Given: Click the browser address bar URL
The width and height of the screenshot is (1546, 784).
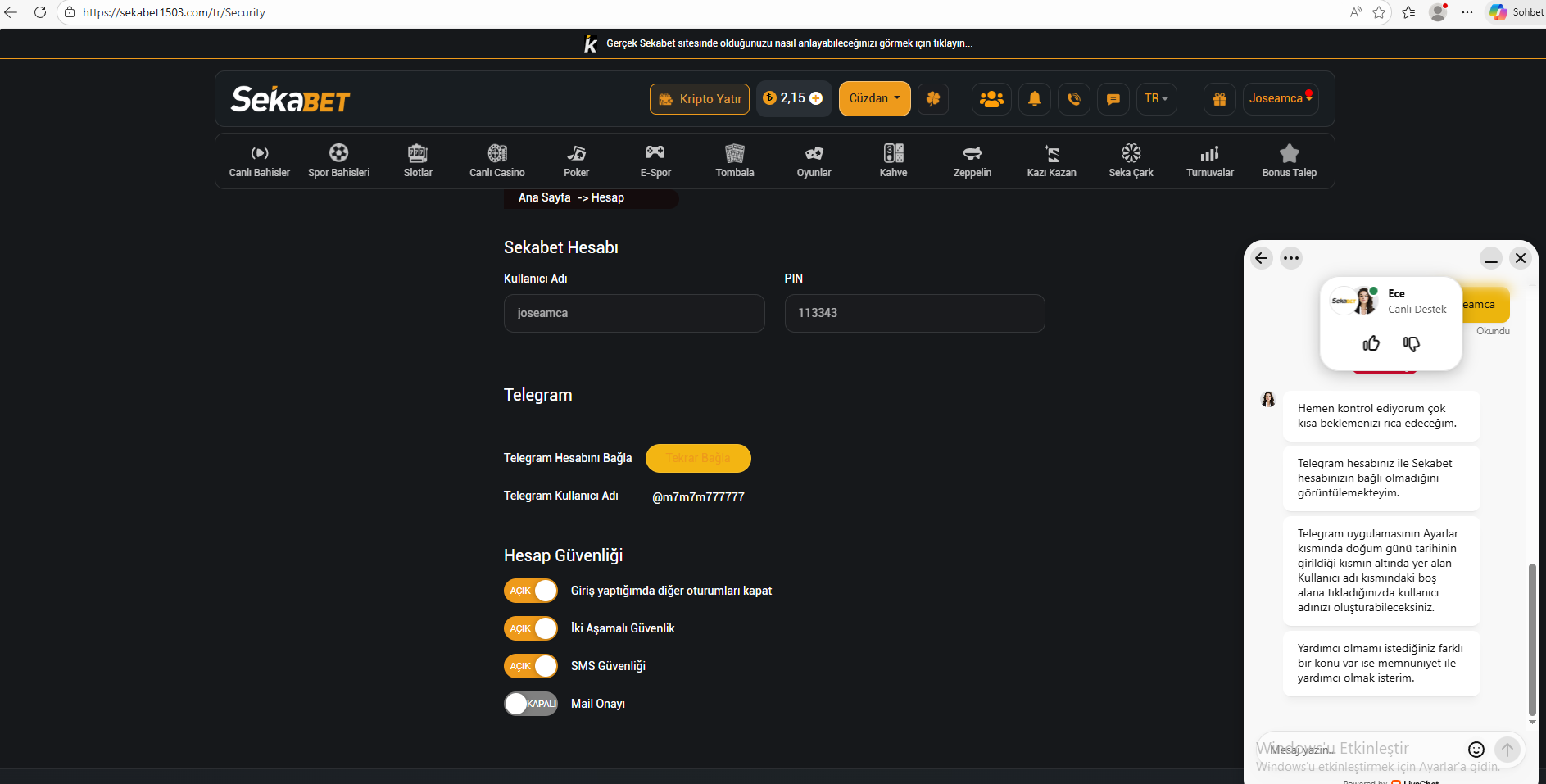Looking at the screenshot, I should pos(174,12).
